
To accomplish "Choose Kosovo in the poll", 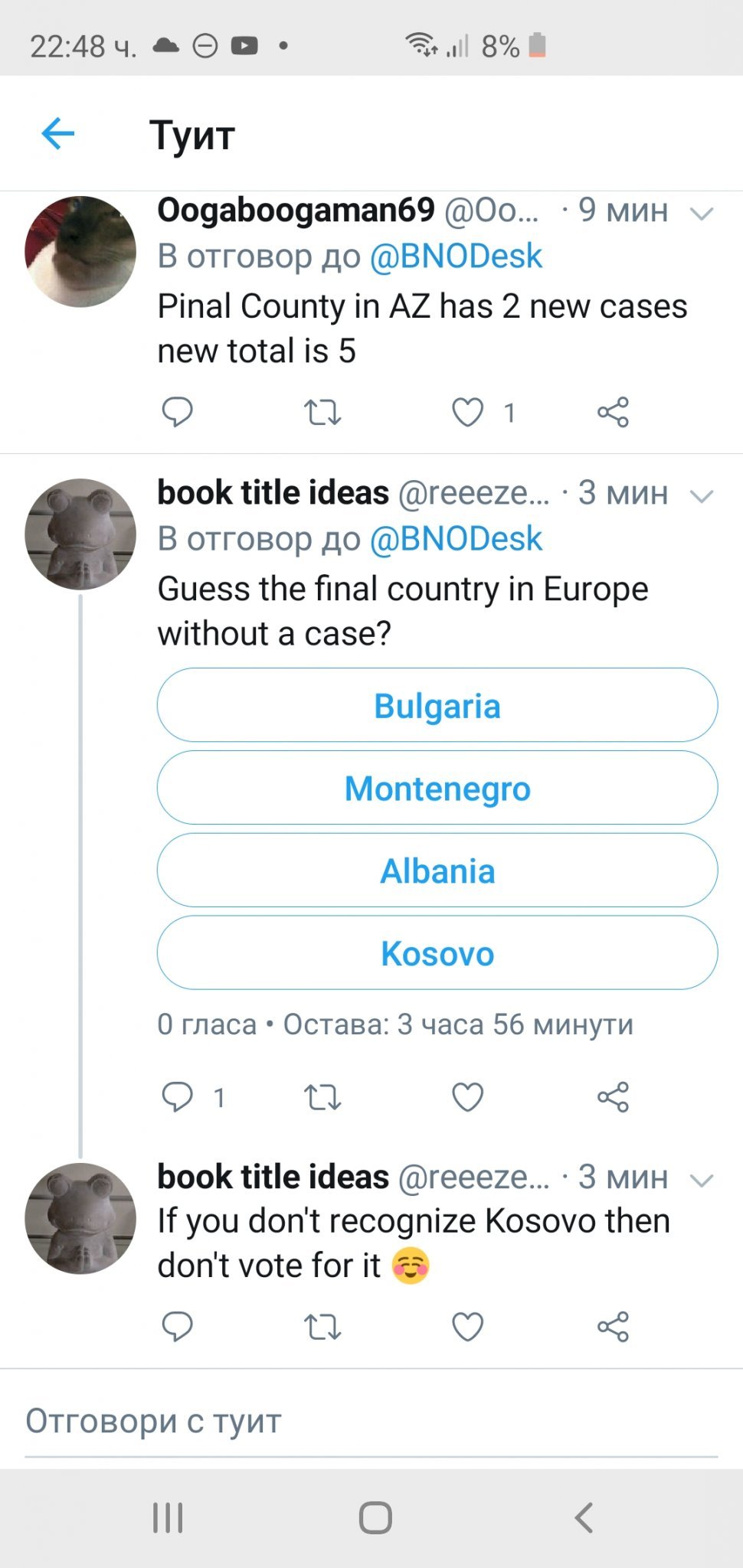I will pos(437,953).
